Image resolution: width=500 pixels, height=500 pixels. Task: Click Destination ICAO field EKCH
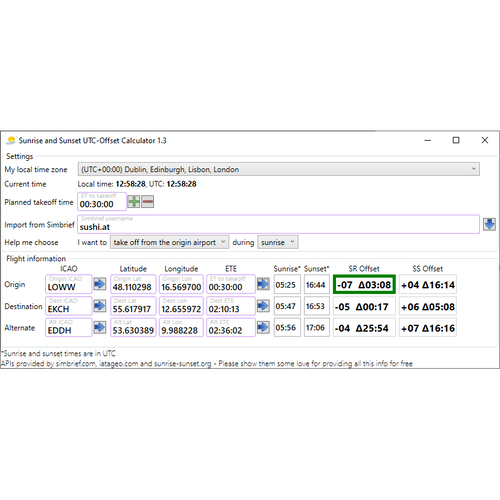[x=69, y=306]
